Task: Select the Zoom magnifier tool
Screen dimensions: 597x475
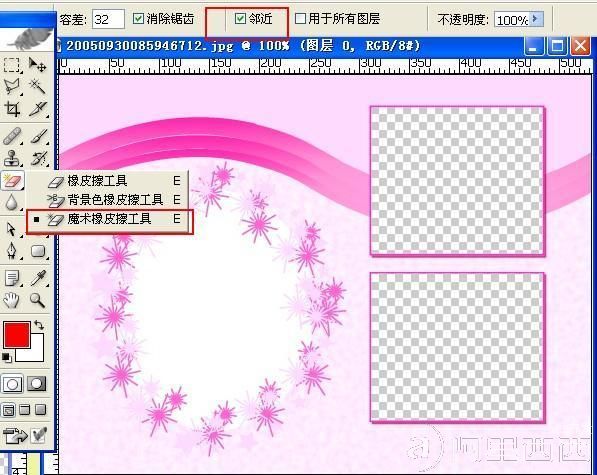Action: [x=38, y=300]
